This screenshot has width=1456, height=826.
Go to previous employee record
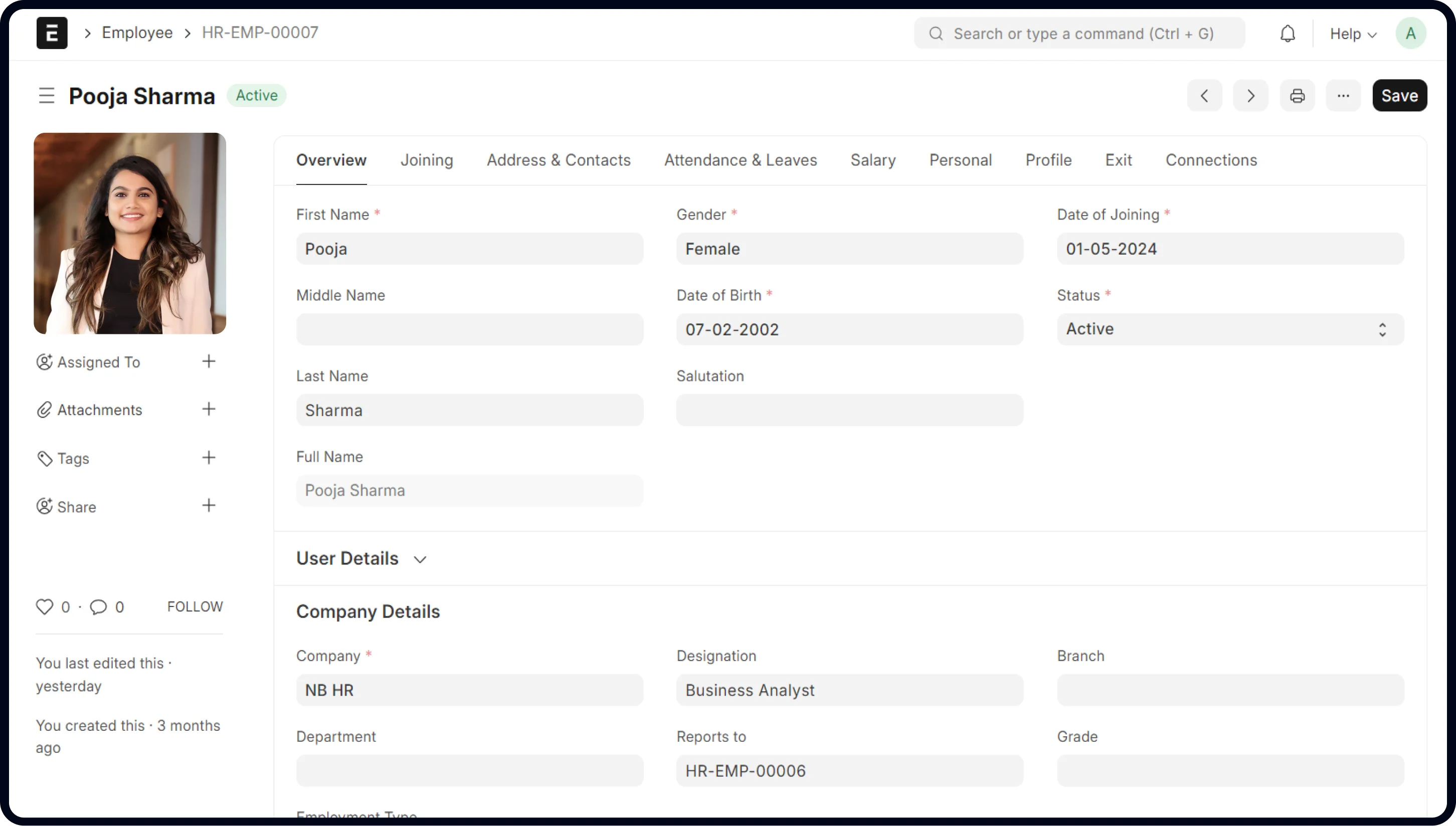click(1204, 95)
